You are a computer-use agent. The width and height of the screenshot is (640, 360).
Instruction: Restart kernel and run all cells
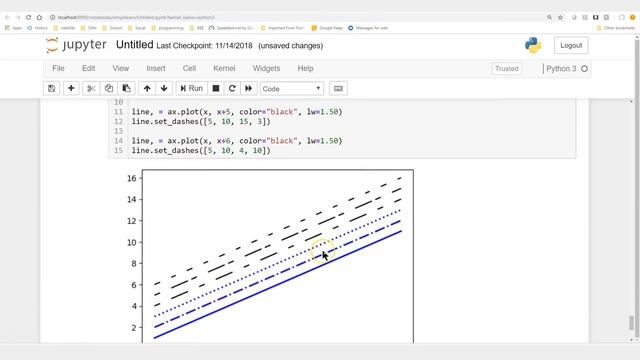pyautogui.click(x=249, y=89)
